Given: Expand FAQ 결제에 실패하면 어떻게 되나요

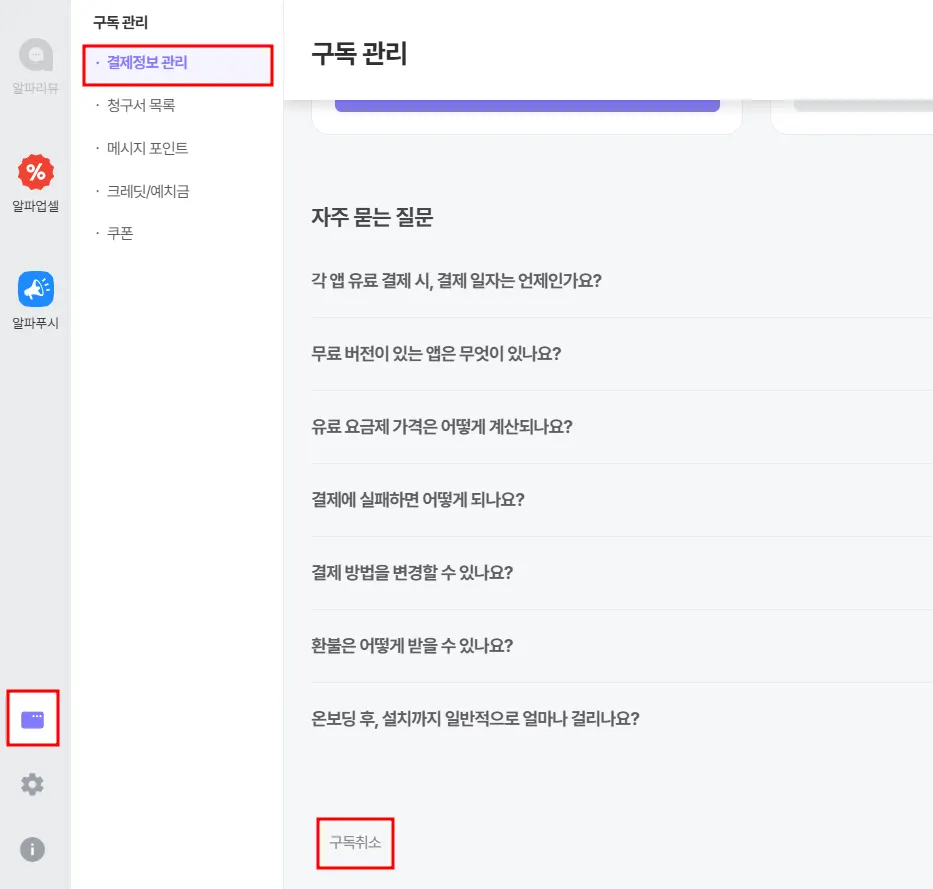Looking at the screenshot, I should [x=622, y=500].
